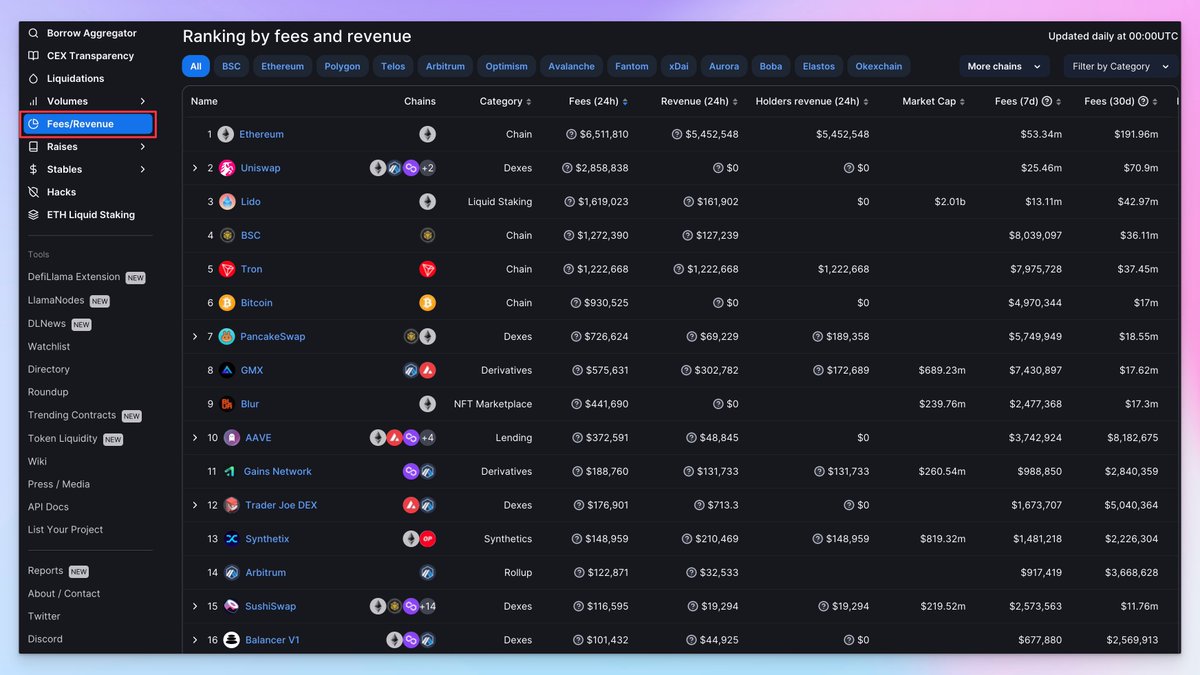
Task: Open the Uniswap protocol link
Action: pos(260,168)
